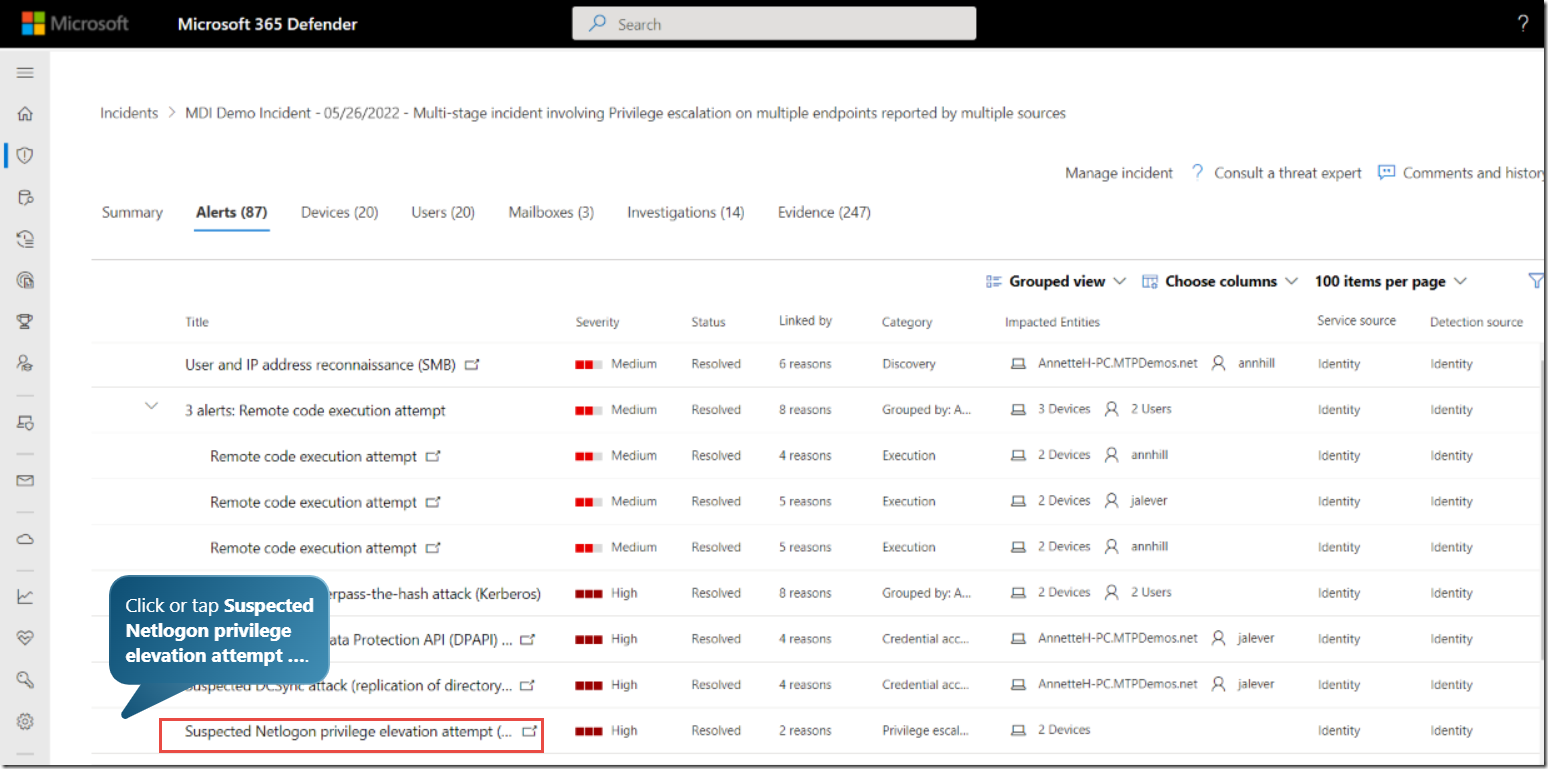Click the filter funnel icon
The image size is (1548, 769).
click(1536, 281)
